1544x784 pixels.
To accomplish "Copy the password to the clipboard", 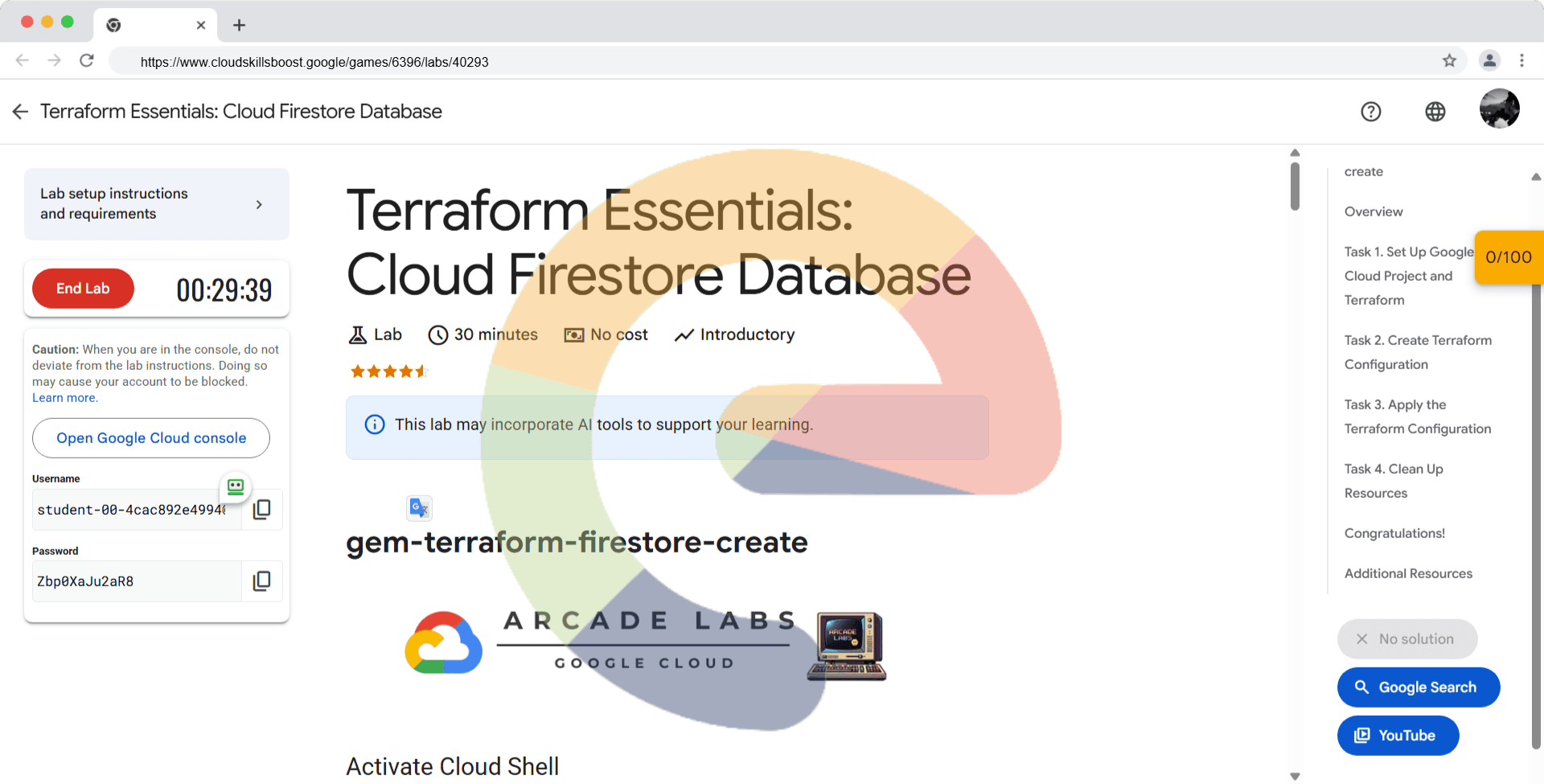I will pyautogui.click(x=262, y=581).
